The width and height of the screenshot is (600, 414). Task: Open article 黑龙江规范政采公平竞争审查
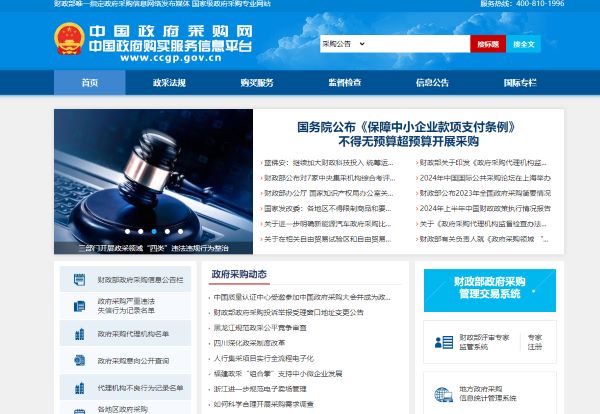pos(260,328)
